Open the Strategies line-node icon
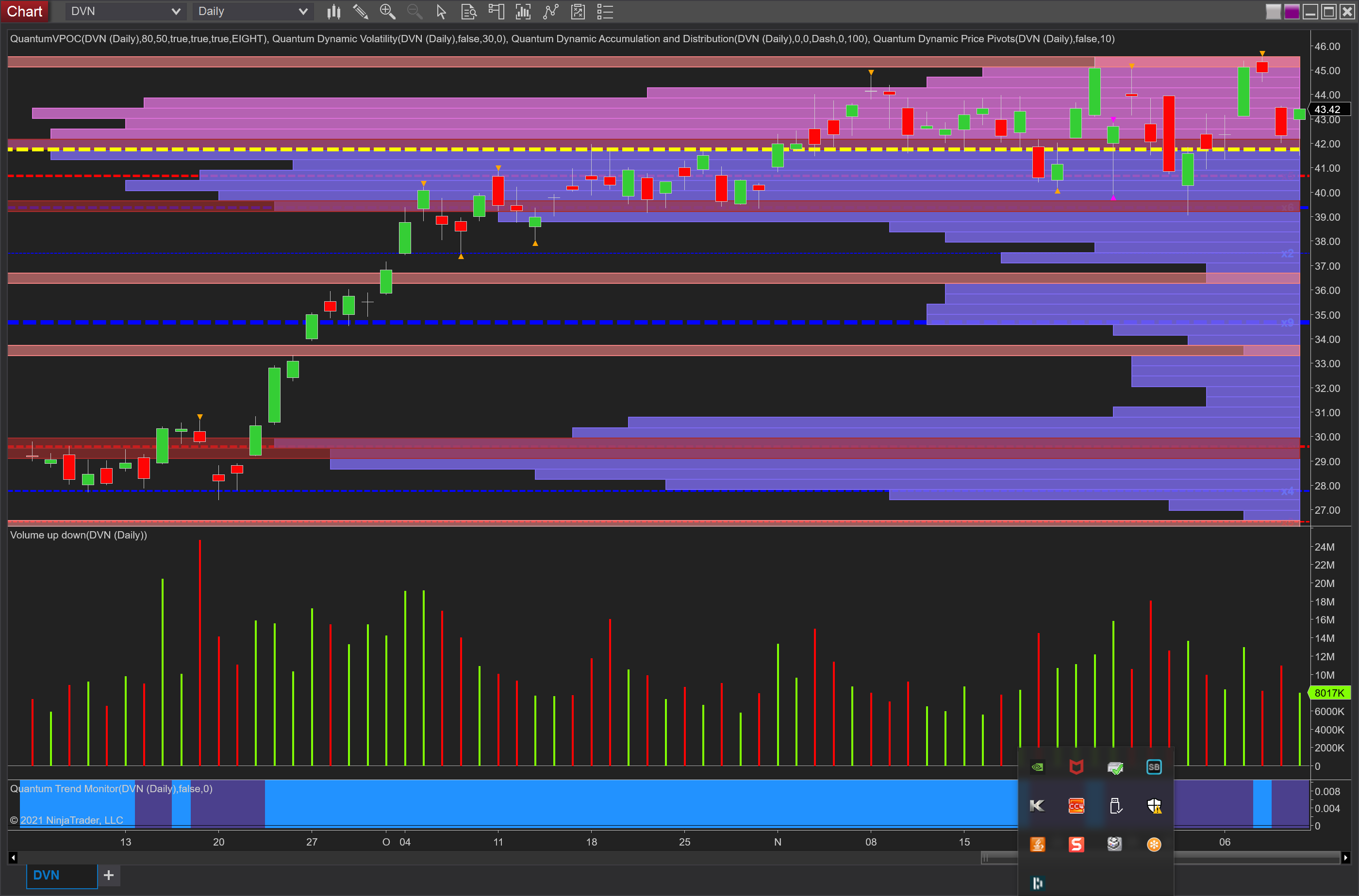The image size is (1359, 896). coord(550,12)
